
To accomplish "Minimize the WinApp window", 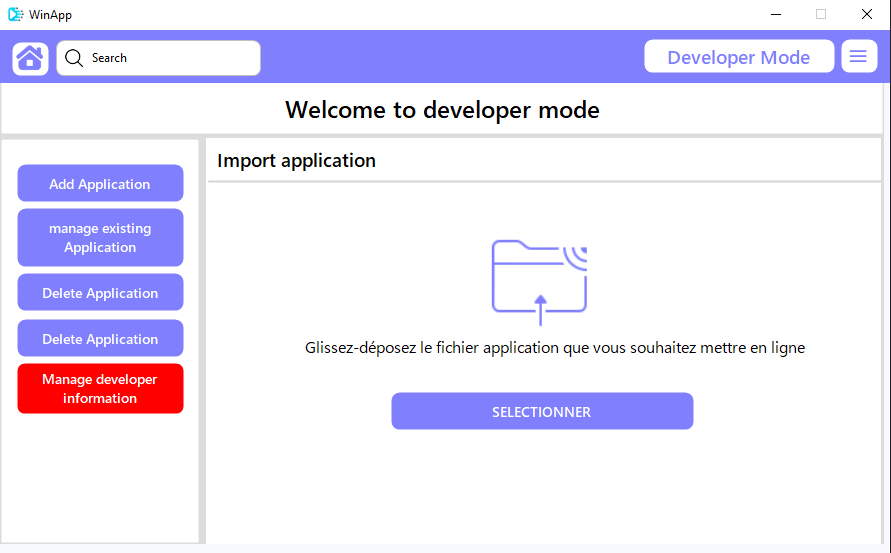I will (x=776, y=14).
